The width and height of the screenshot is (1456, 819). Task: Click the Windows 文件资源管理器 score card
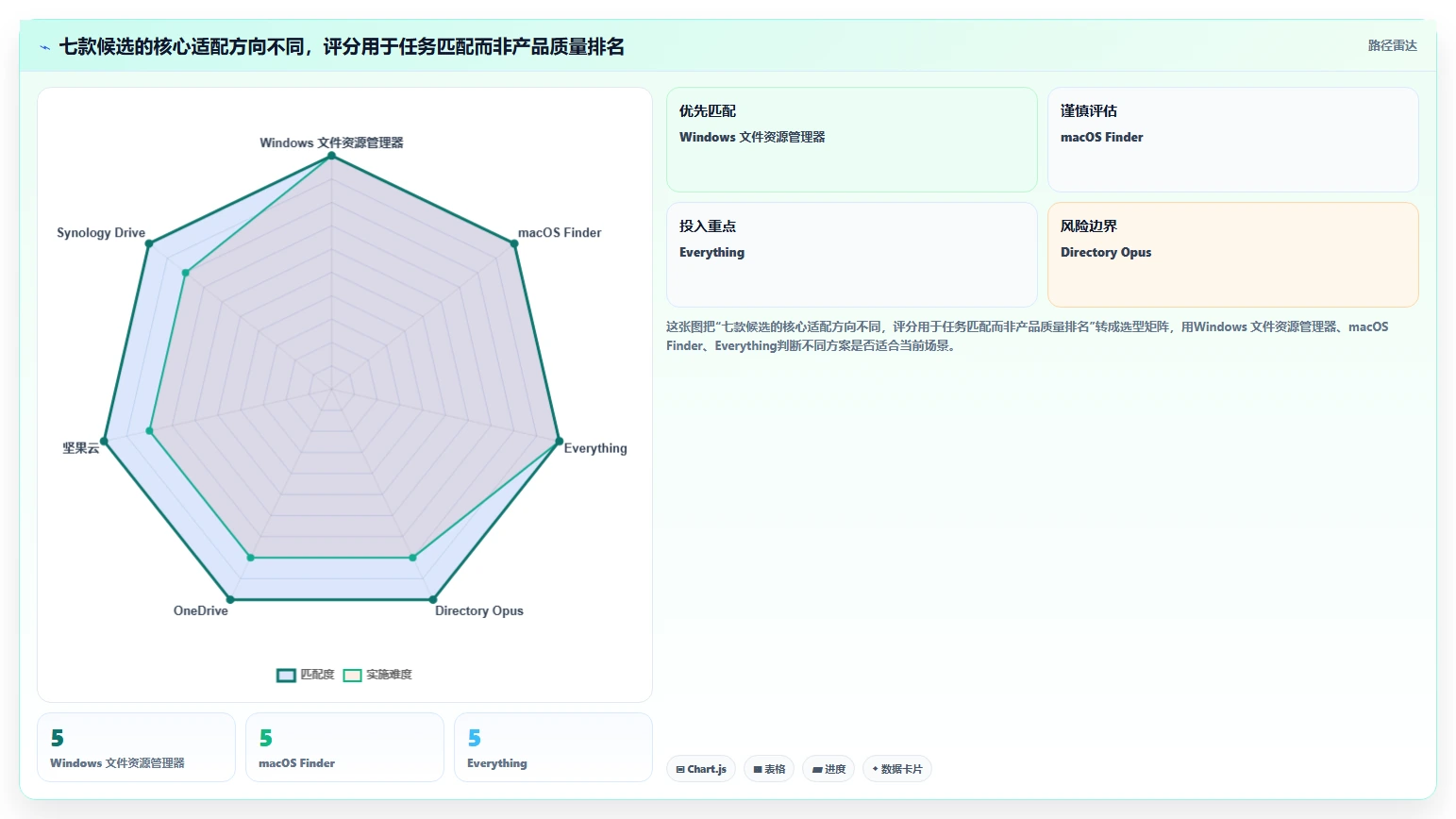(x=136, y=747)
